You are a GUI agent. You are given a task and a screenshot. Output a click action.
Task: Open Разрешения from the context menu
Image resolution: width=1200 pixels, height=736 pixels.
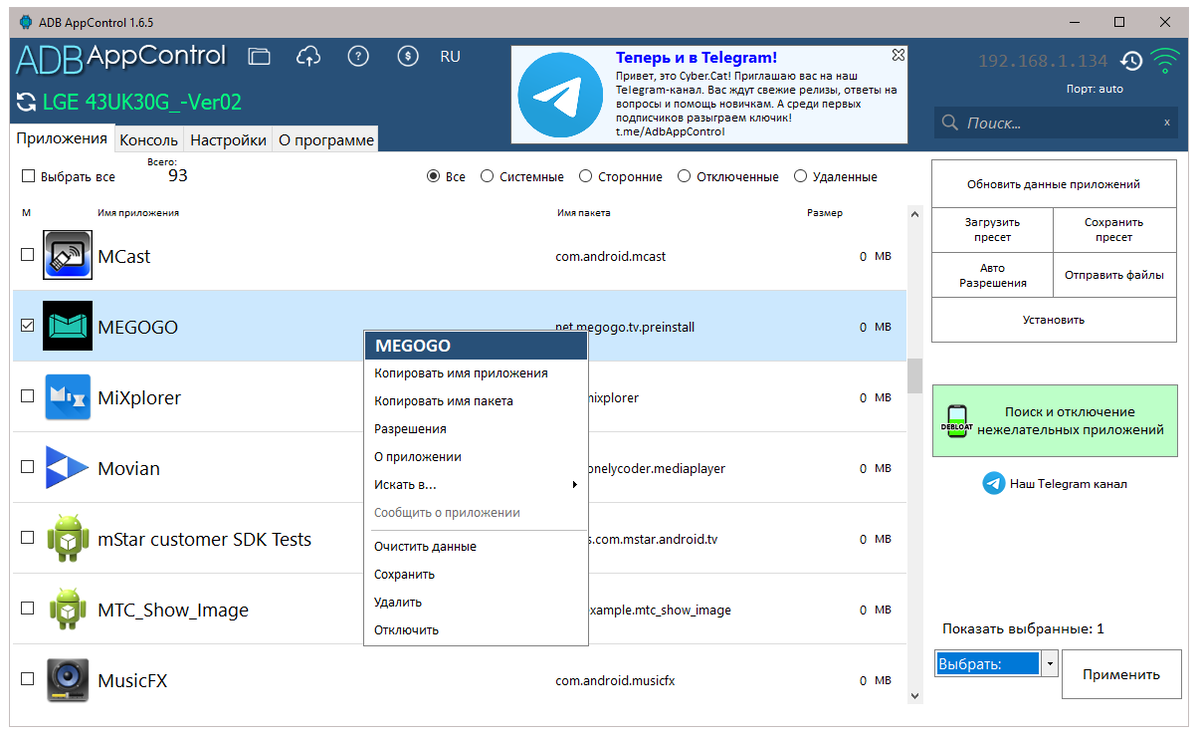coord(476,429)
